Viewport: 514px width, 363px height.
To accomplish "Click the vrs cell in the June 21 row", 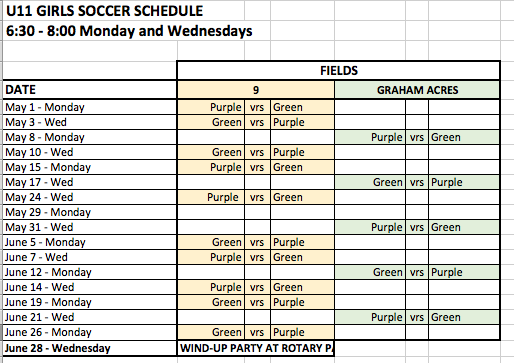I will tap(417, 317).
